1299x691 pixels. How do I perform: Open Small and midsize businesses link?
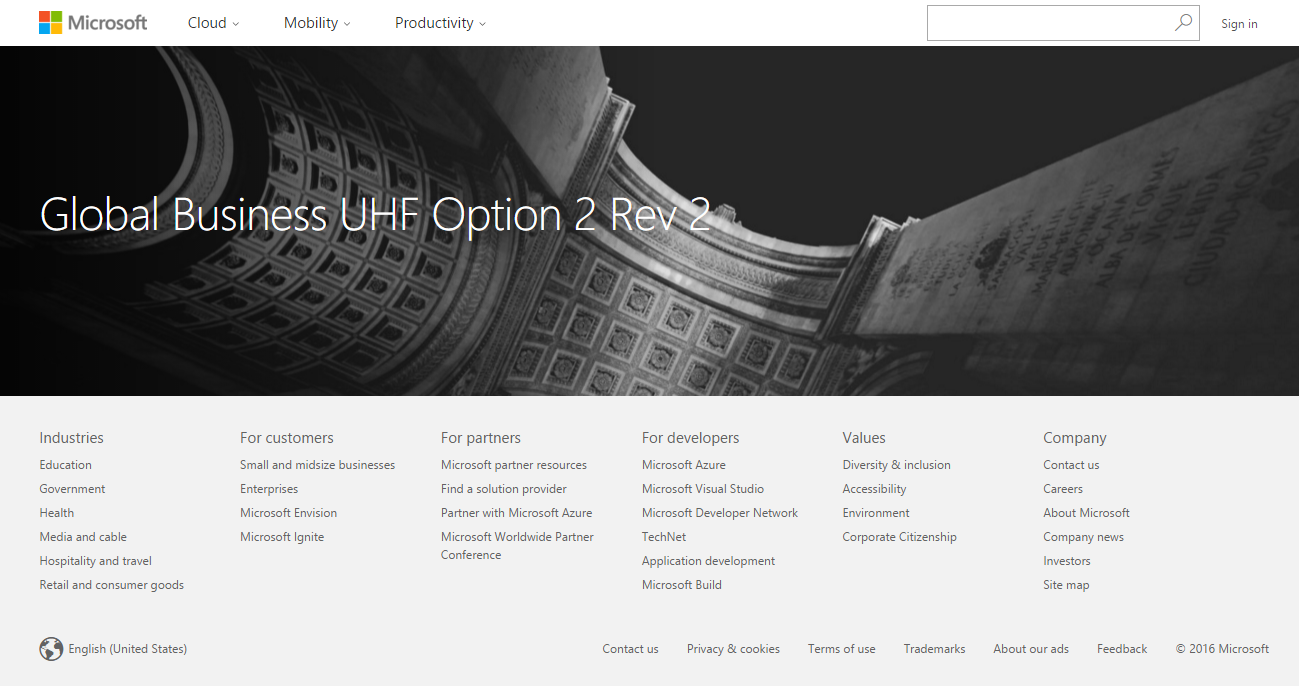317,465
